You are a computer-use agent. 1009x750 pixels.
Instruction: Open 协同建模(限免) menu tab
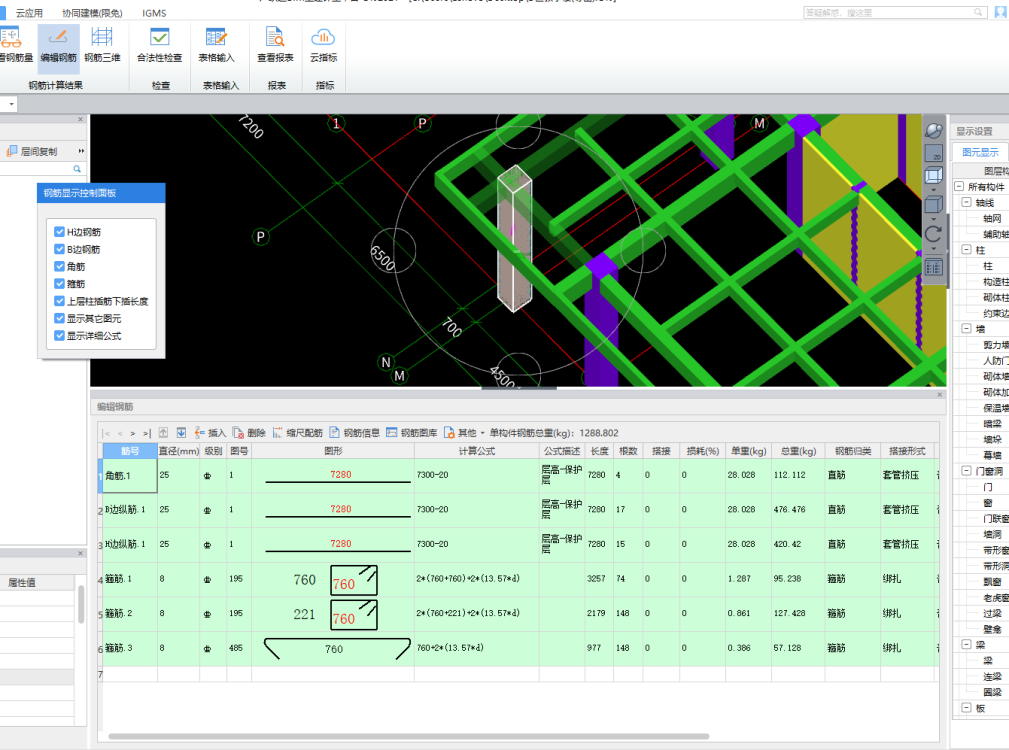click(92, 13)
